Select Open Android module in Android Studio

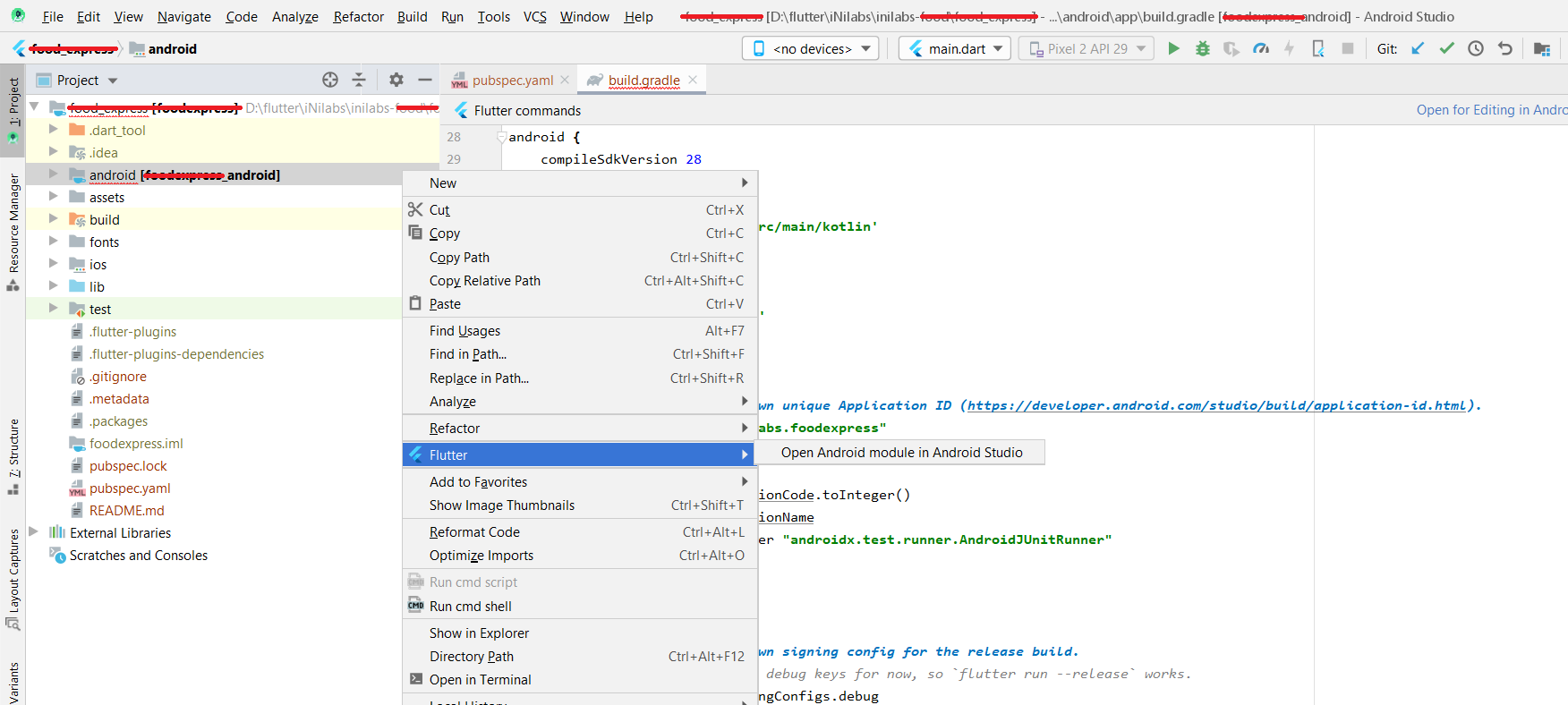[901, 452]
